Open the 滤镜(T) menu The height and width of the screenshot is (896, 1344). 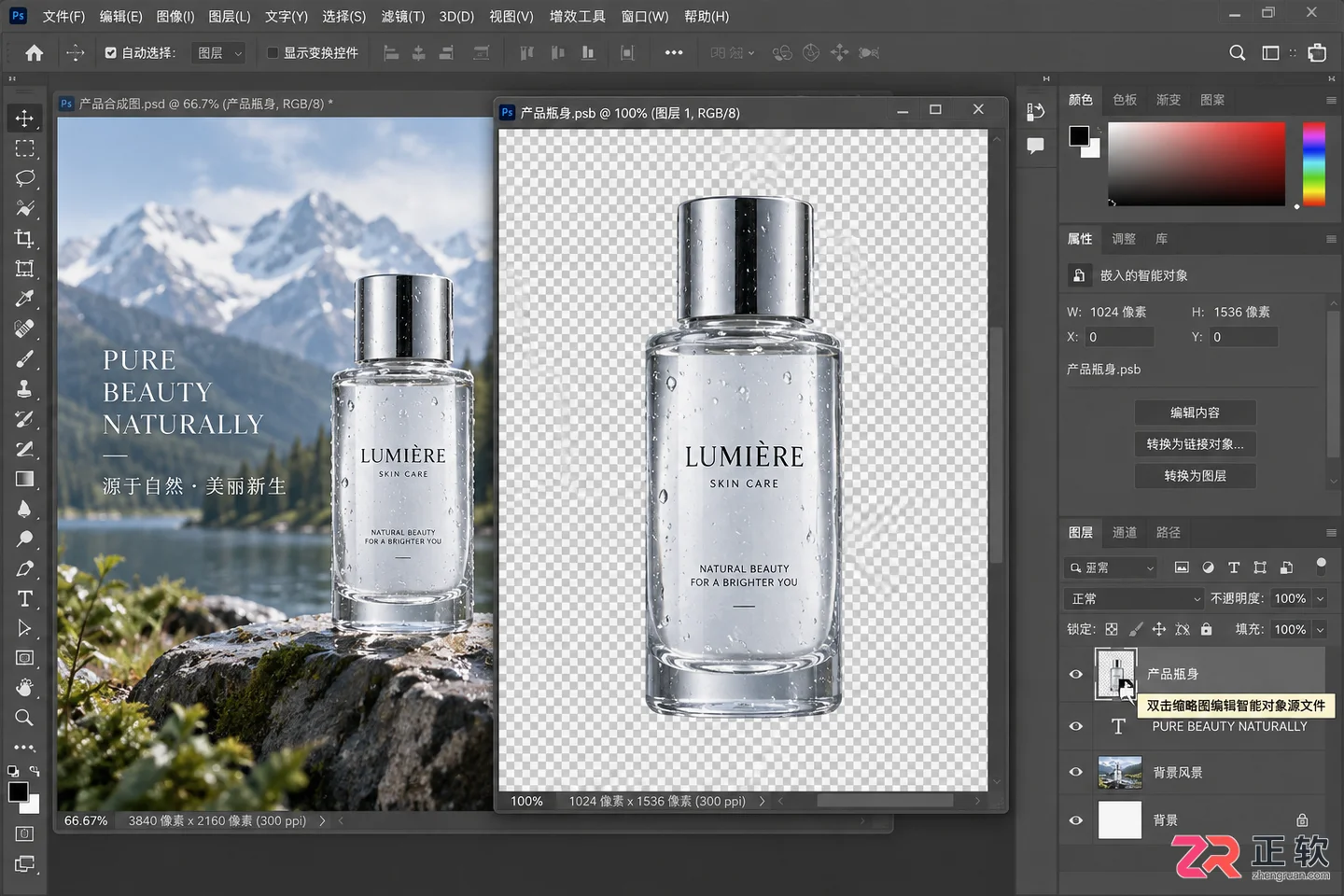(x=403, y=17)
